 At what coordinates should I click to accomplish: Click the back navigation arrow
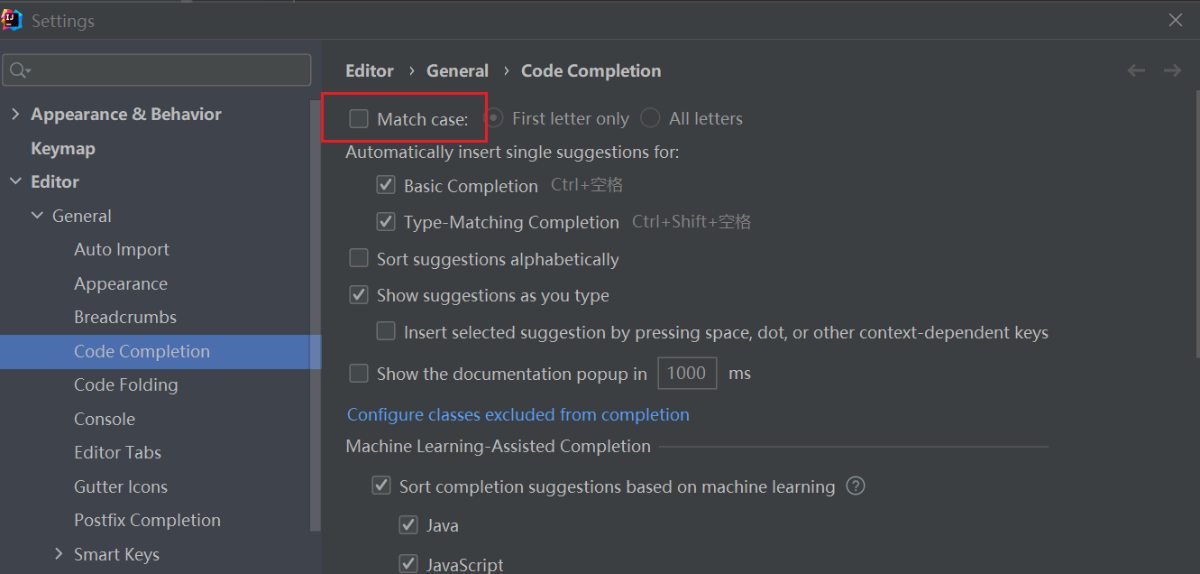click(x=1136, y=70)
